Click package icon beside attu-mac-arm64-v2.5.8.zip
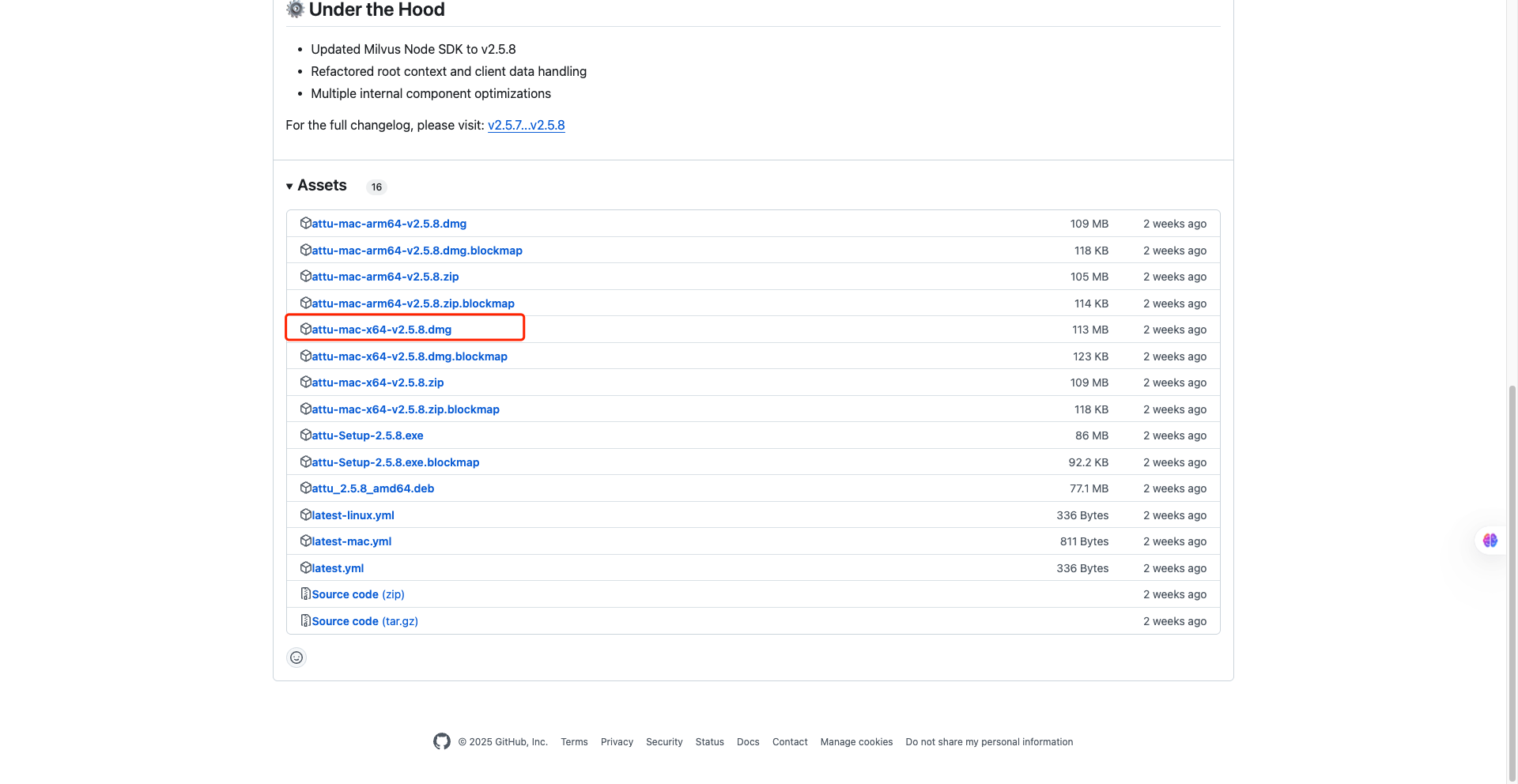This screenshot has width=1518, height=784. 305,276
